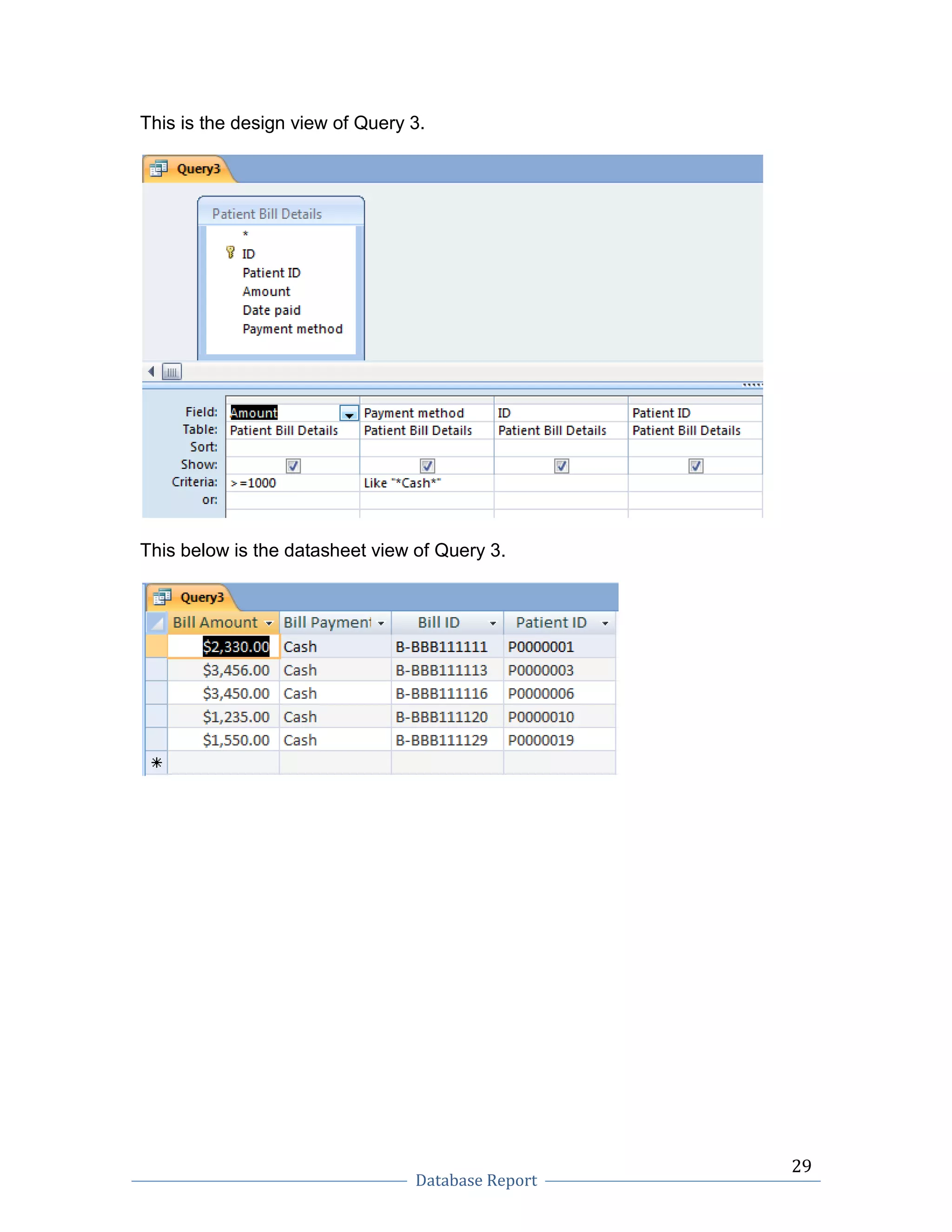Click the P0000001 cell

click(x=560, y=647)
